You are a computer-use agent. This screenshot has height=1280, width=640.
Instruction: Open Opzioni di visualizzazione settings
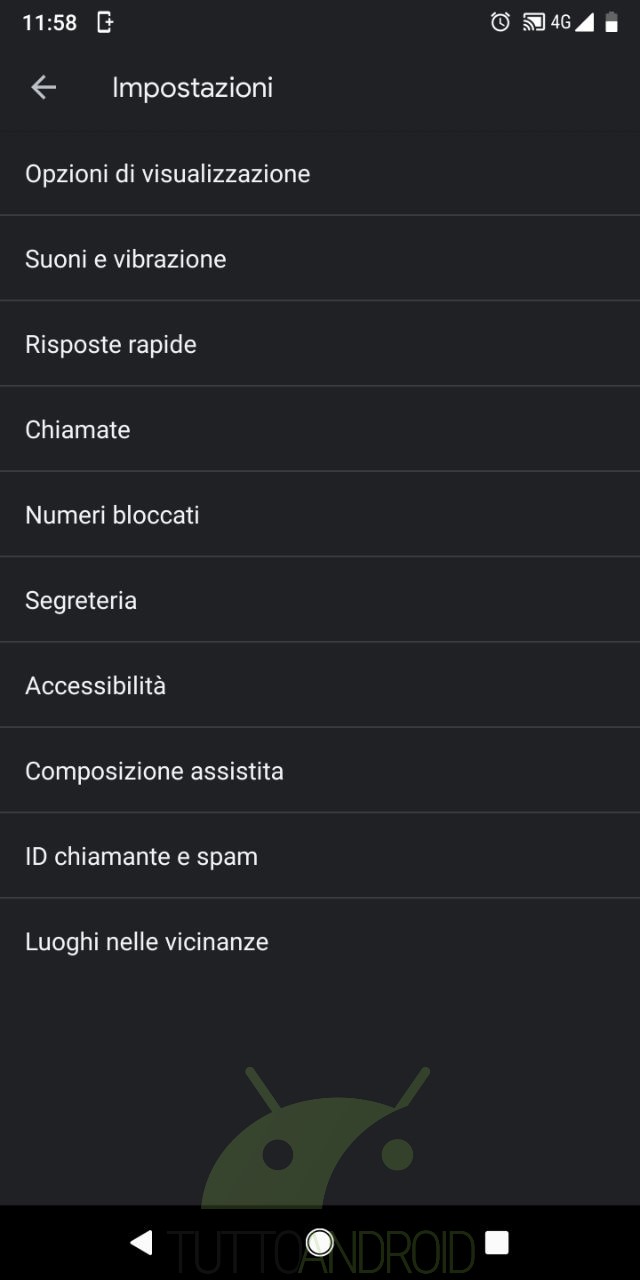(x=168, y=174)
